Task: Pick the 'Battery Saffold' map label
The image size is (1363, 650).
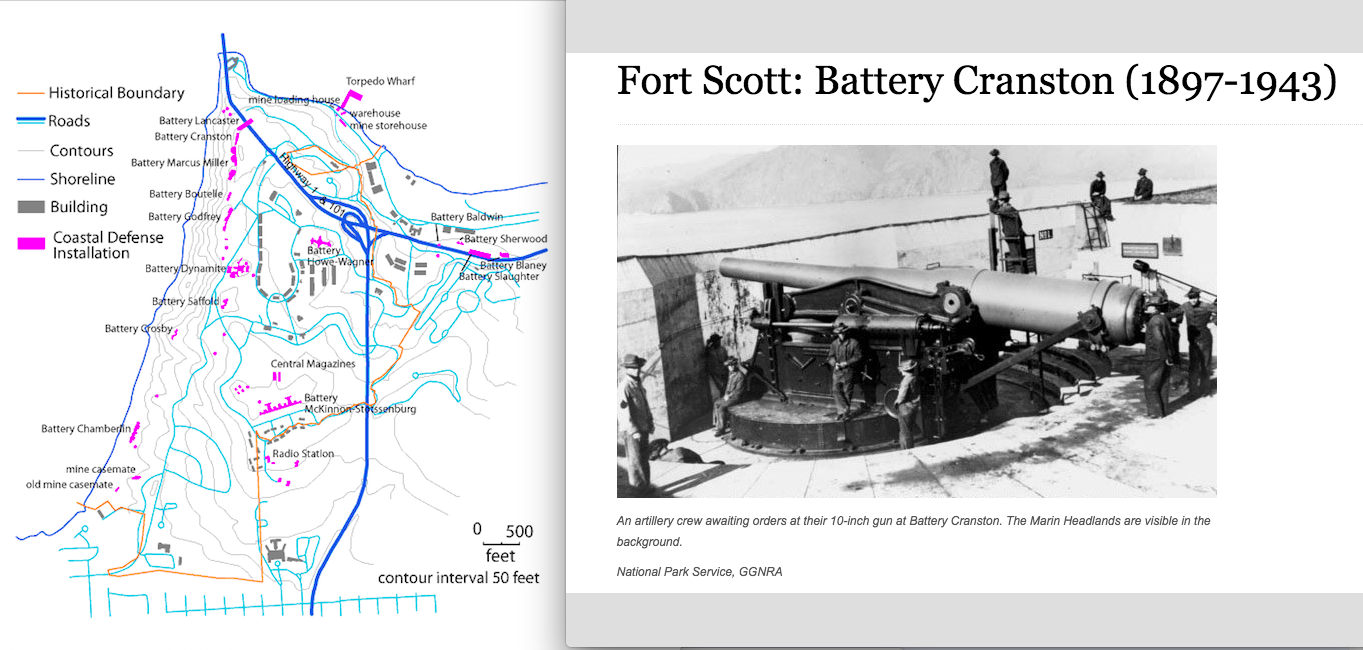Action: tap(183, 301)
